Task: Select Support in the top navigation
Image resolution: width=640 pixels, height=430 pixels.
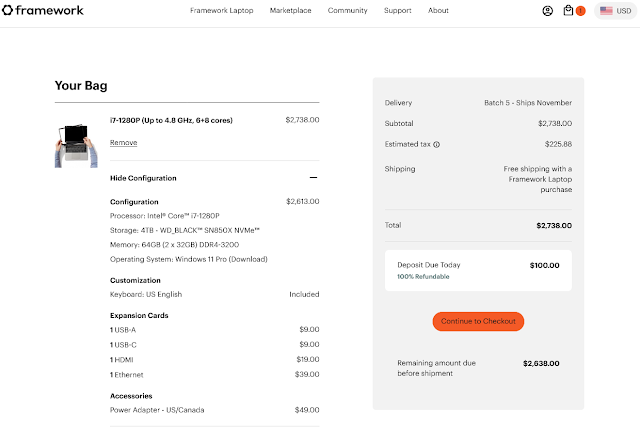Action: pyautogui.click(x=397, y=11)
